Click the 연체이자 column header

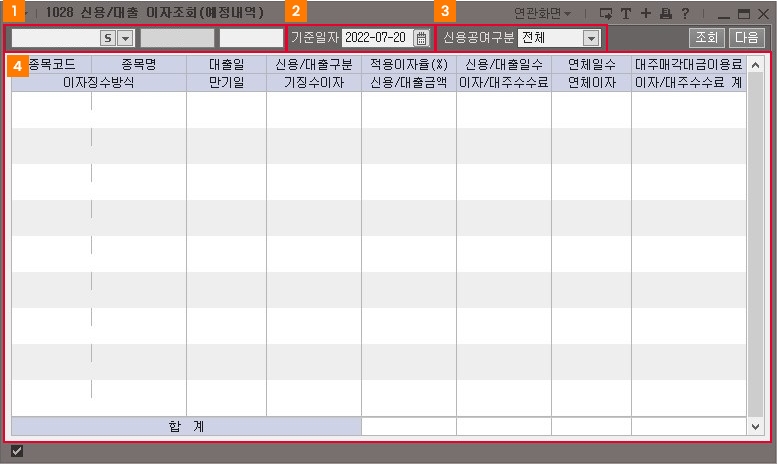coord(592,82)
